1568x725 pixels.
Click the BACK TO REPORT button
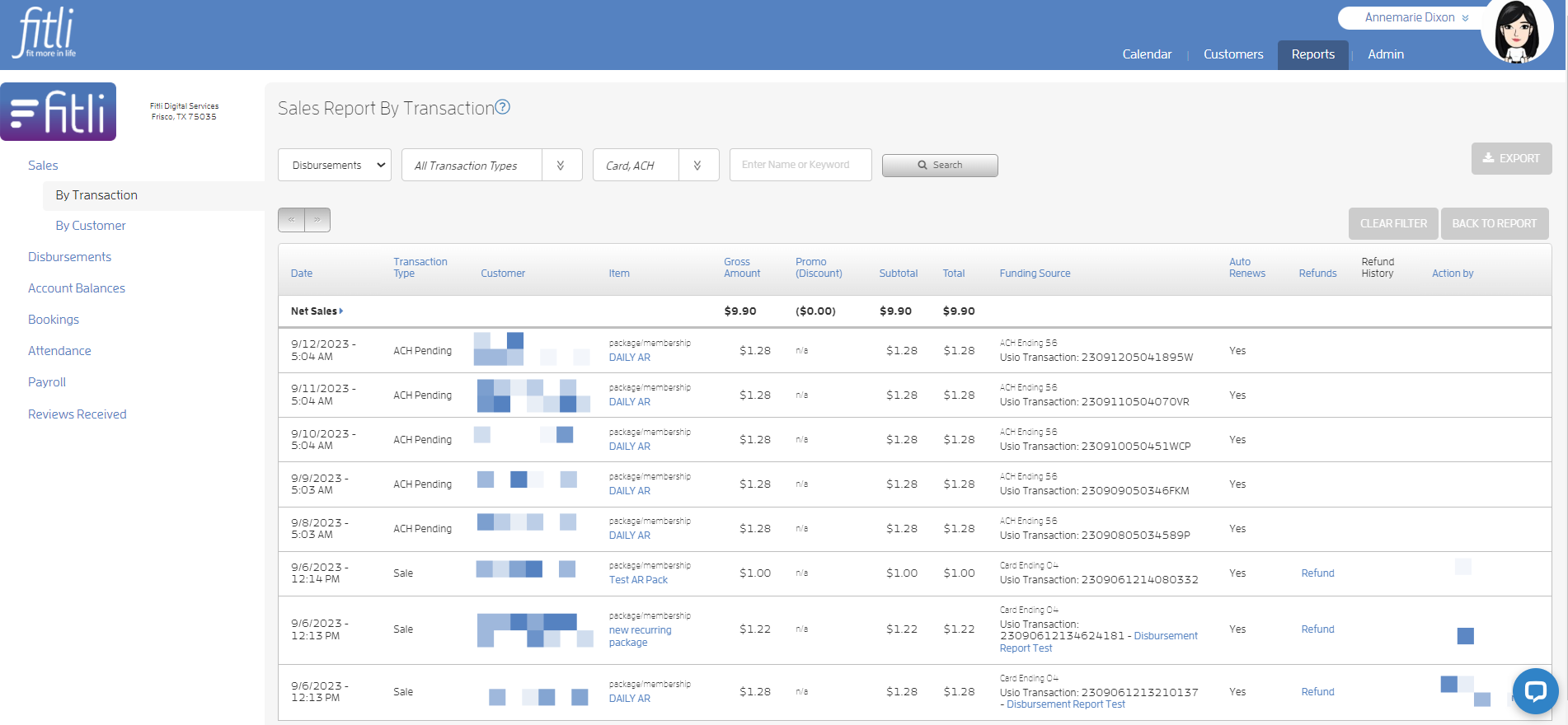[x=1494, y=223]
